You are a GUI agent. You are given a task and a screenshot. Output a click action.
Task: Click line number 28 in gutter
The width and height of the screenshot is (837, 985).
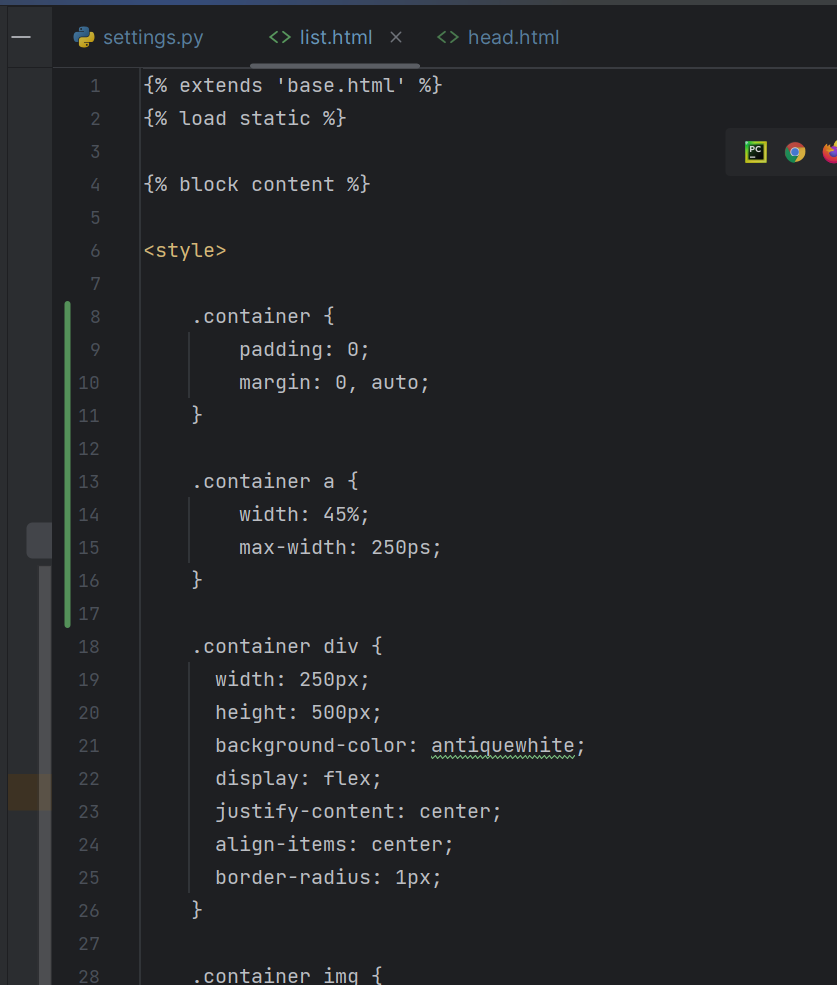click(89, 976)
